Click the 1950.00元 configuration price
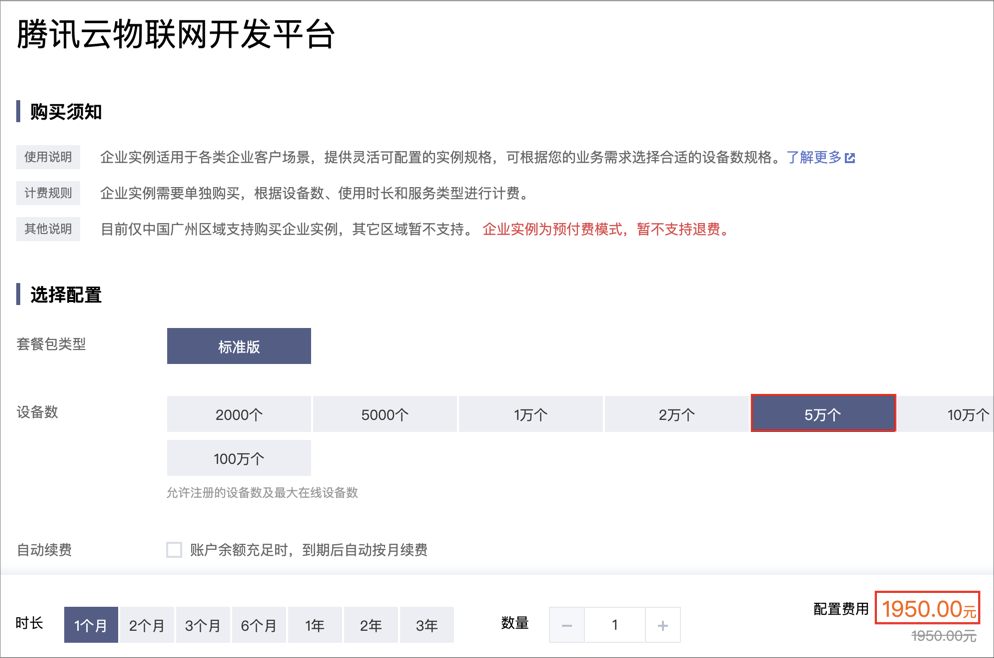 tap(928, 609)
